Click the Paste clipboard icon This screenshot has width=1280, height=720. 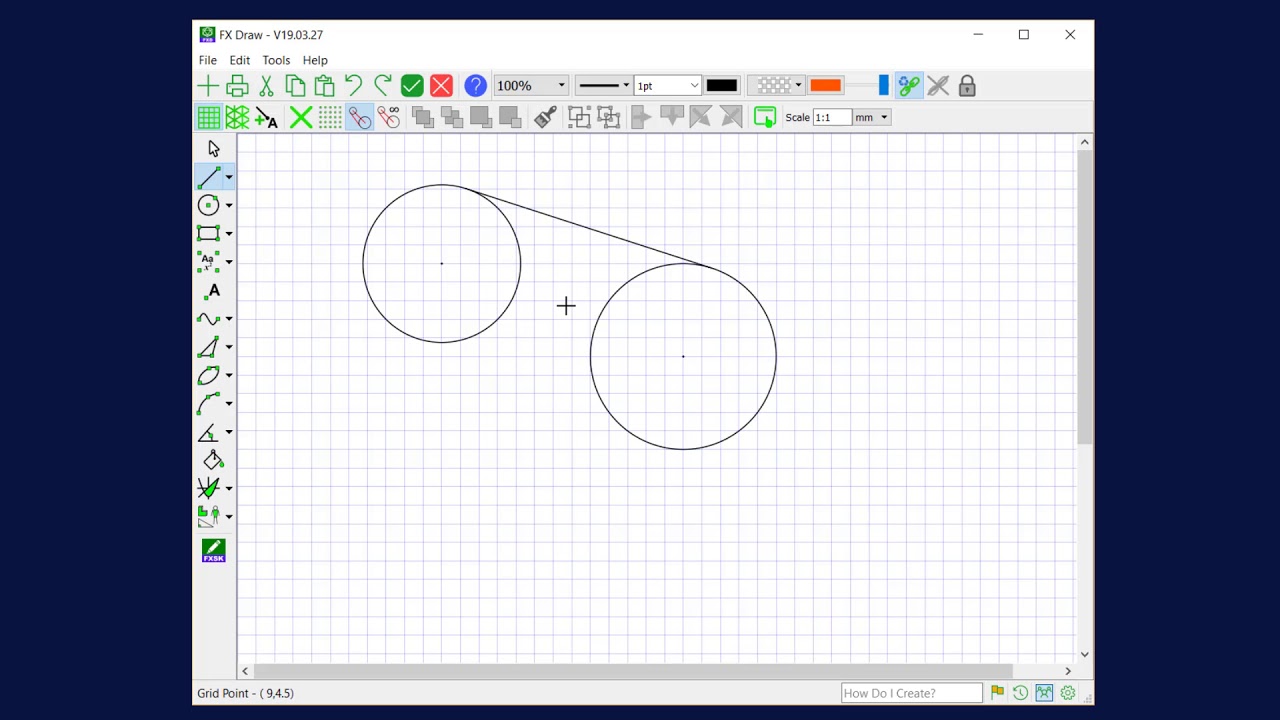[324, 86]
